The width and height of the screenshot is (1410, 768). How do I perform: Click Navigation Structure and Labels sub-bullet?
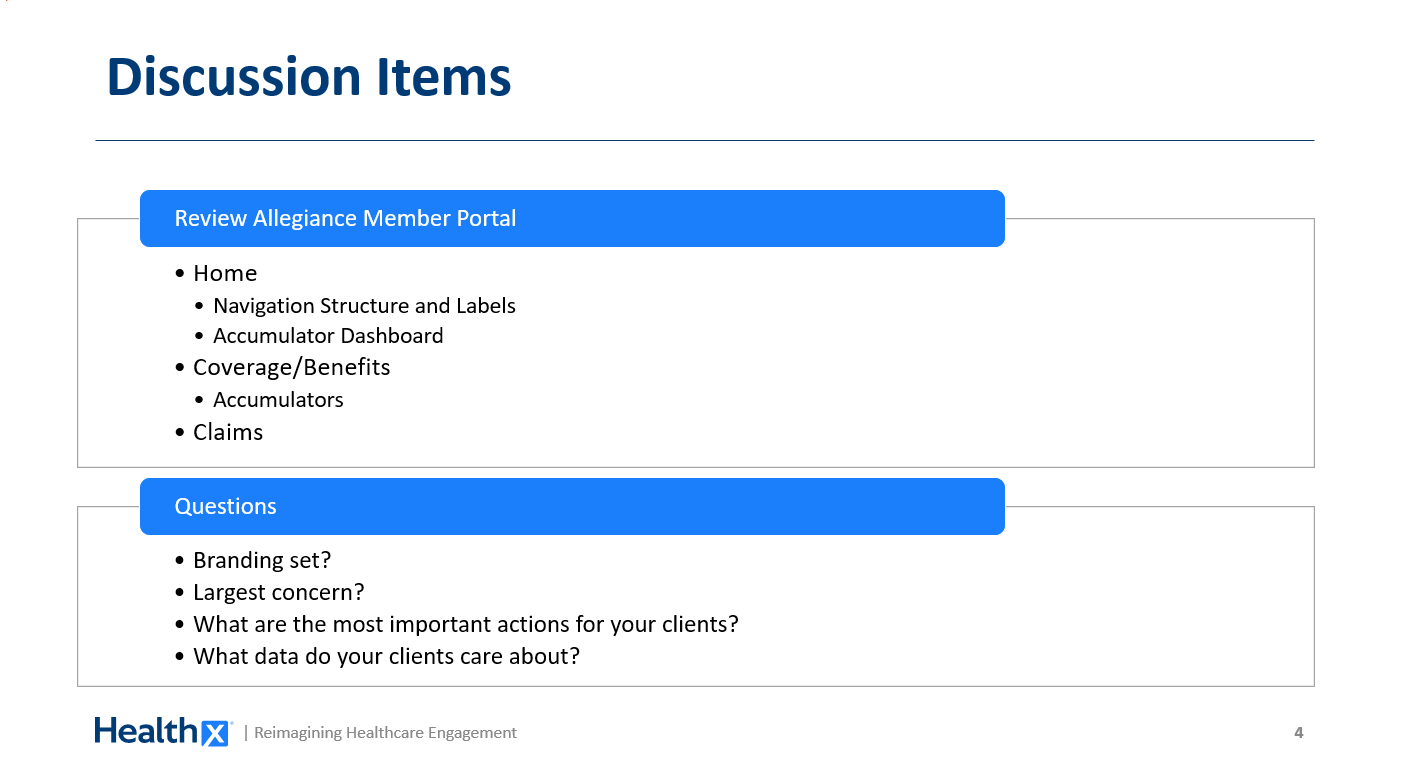pos(364,305)
